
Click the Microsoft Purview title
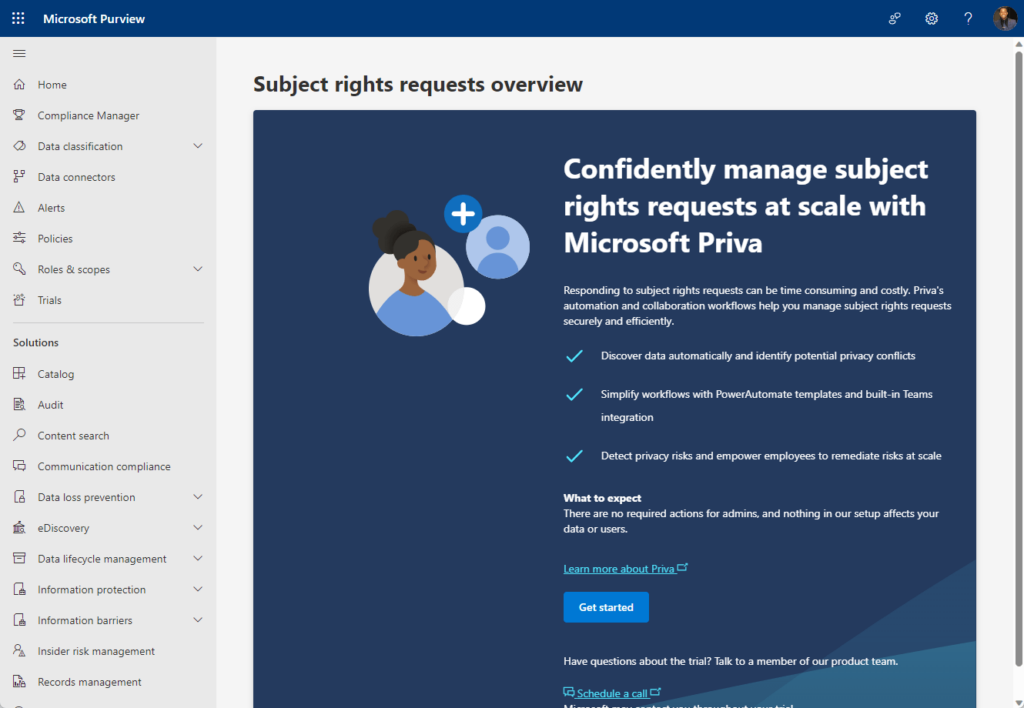[94, 19]
